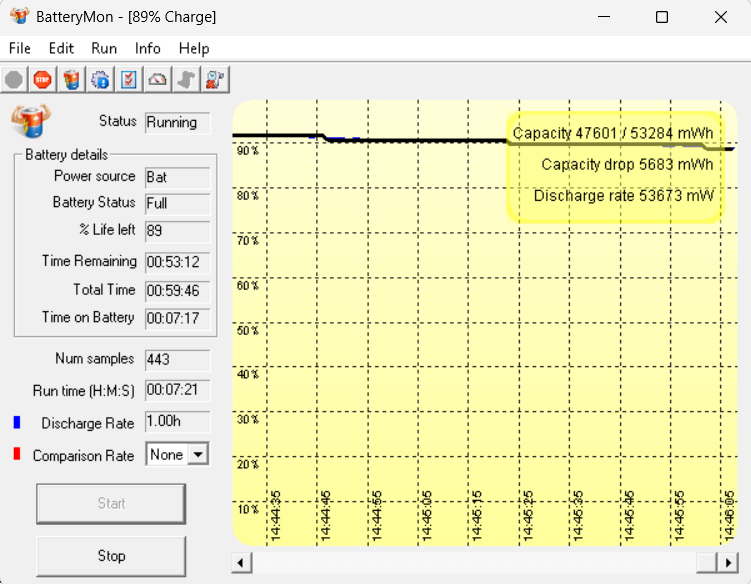751x584 pixels.
Task: Click the 90% axis label on the graph
Action: [248, 151]
